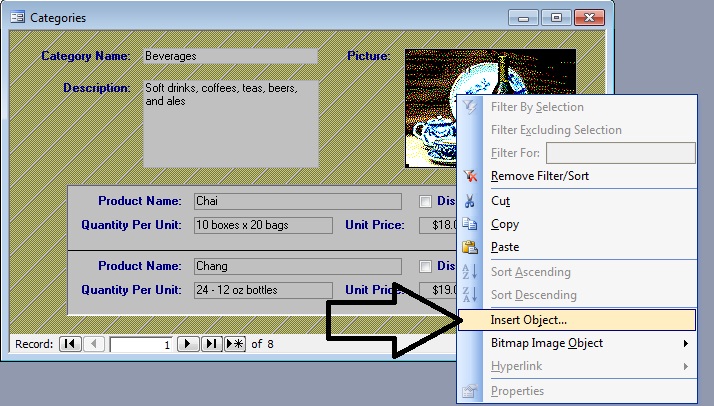Expand Hyperlink submenu arrow
This screenshot has width=714, height=406.
[686, 366]
